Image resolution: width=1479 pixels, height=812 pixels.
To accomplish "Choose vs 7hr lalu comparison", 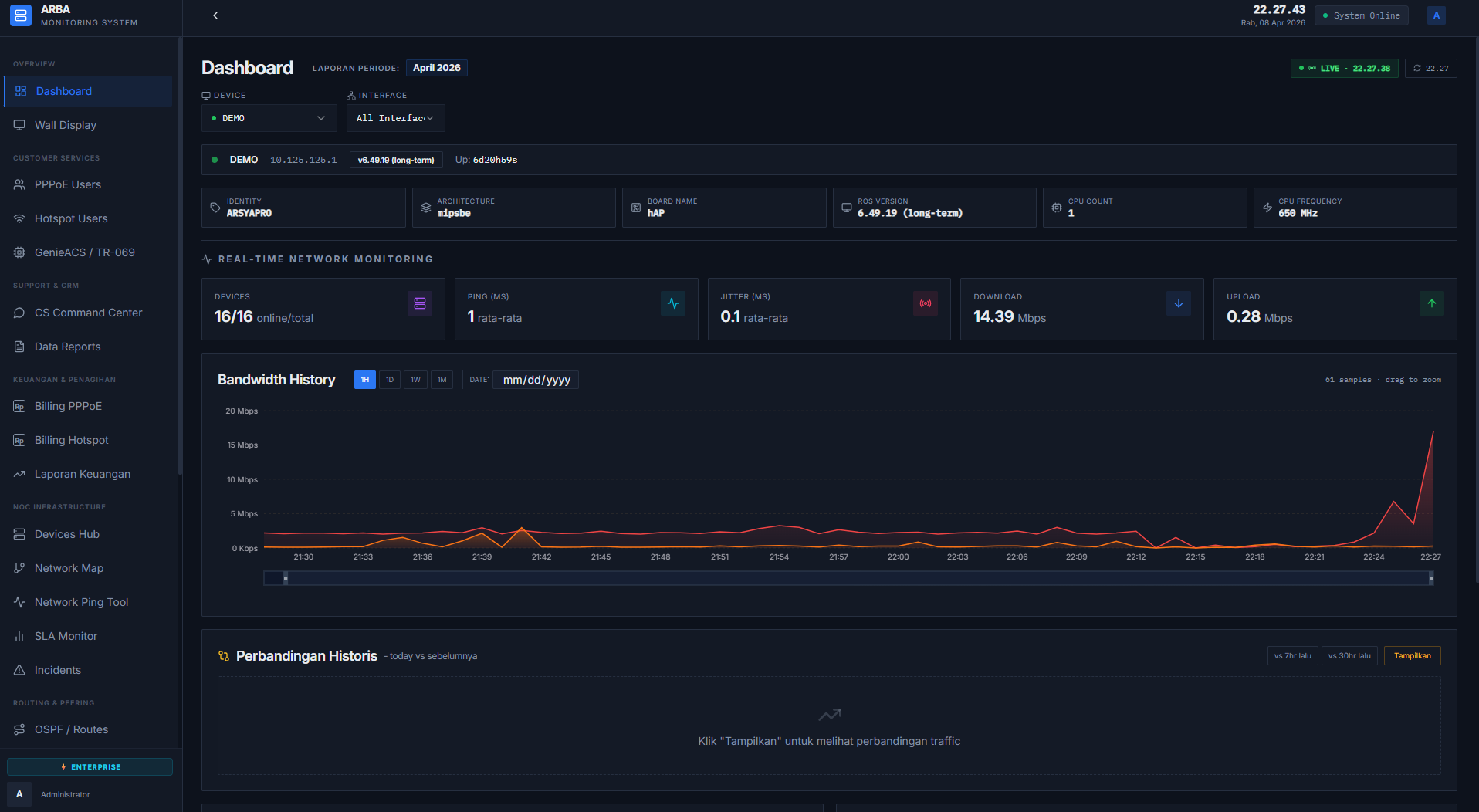I will pos(1292,656).
